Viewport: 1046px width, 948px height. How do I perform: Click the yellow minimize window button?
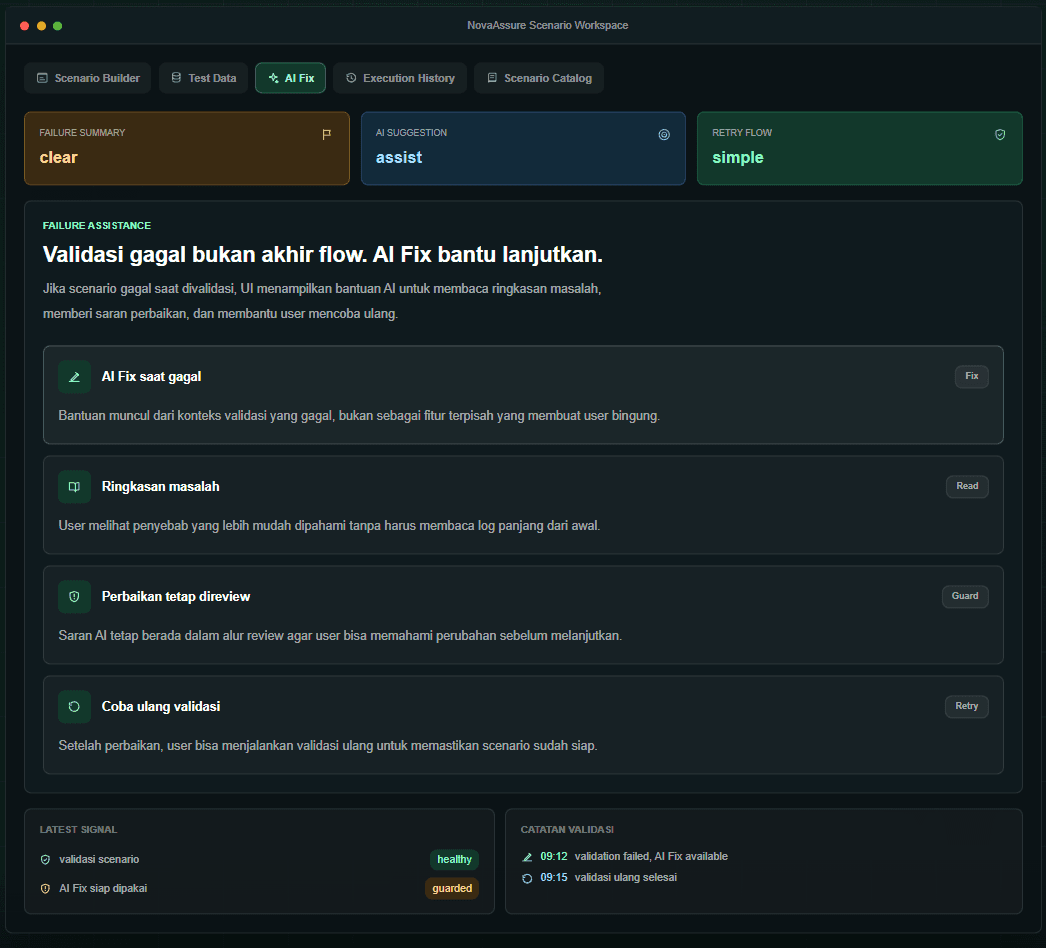tap(41, 26)
